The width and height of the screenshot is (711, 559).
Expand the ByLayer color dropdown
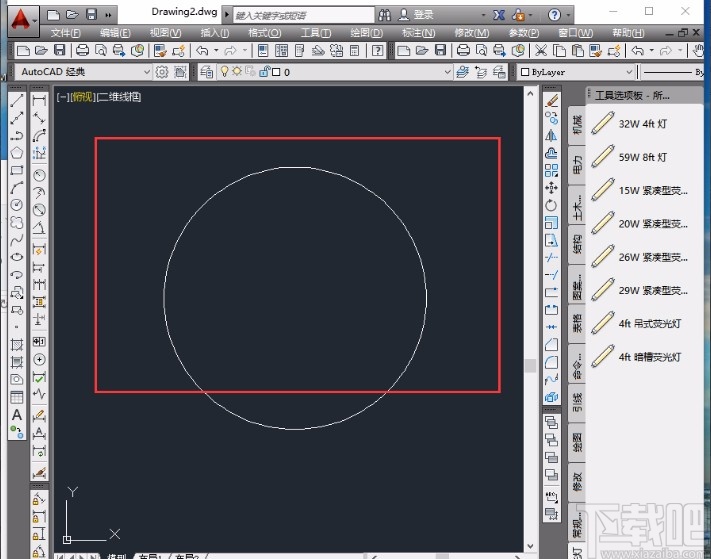[629, 72]
